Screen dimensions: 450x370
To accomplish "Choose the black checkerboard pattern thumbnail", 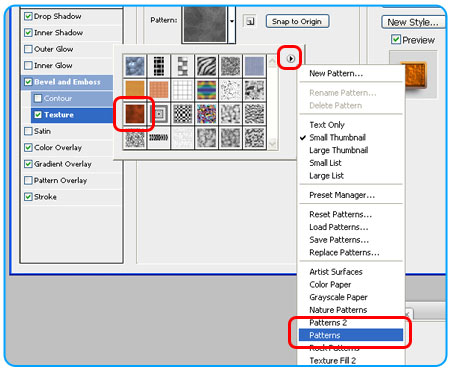I will click(183, 114).
